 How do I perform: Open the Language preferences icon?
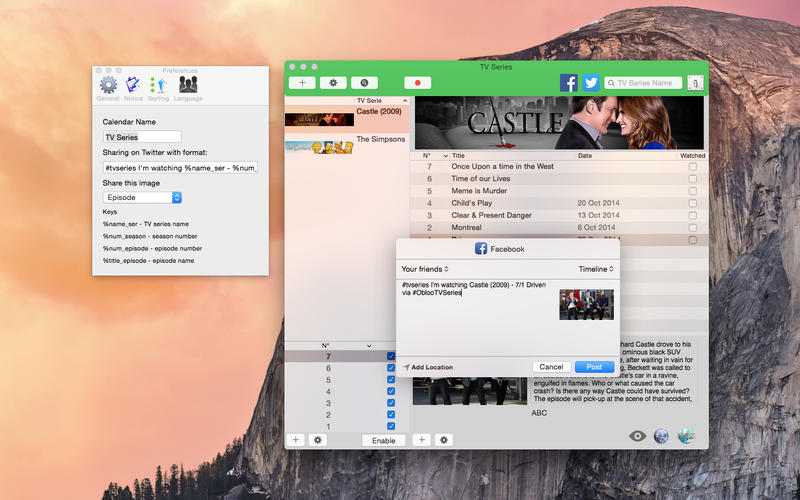click(187, 87)
